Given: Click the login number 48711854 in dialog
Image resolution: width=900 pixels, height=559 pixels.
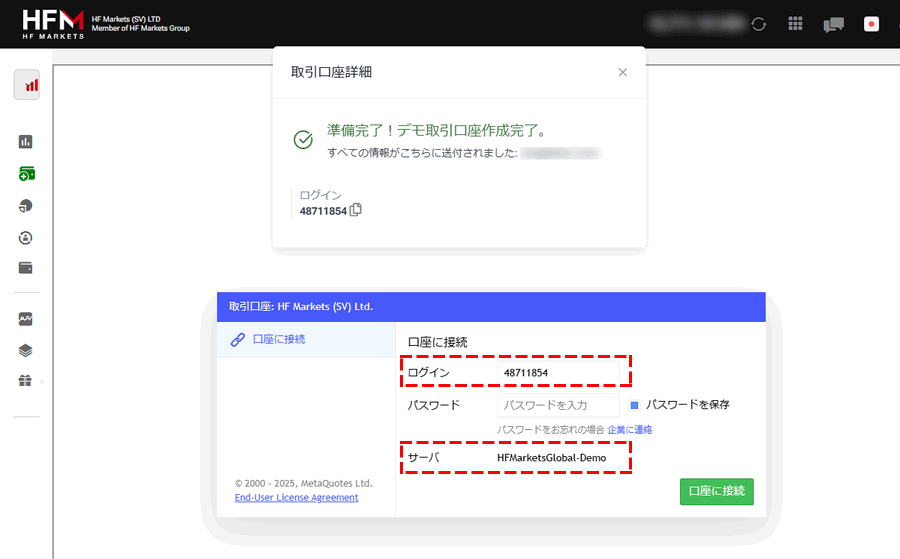Looking at the screenshot, I should 323,211.
